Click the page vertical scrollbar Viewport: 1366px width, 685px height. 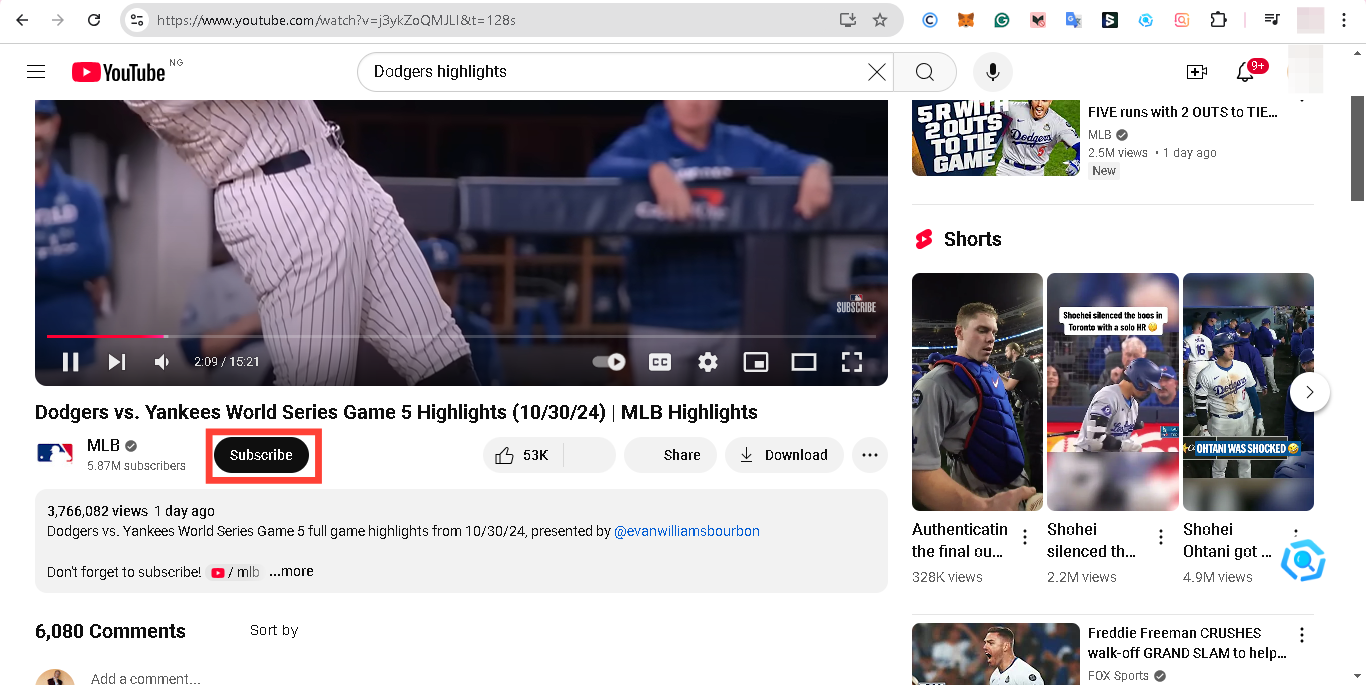pos(1357,148)
